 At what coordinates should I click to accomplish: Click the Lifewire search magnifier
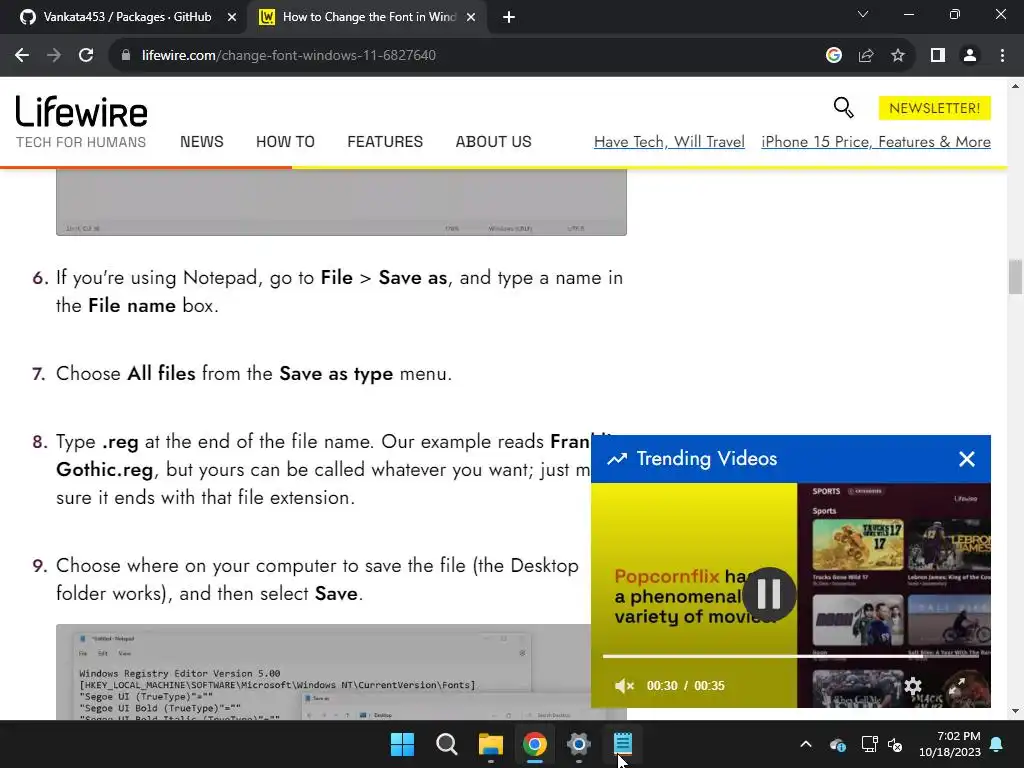tap(843, 108)
